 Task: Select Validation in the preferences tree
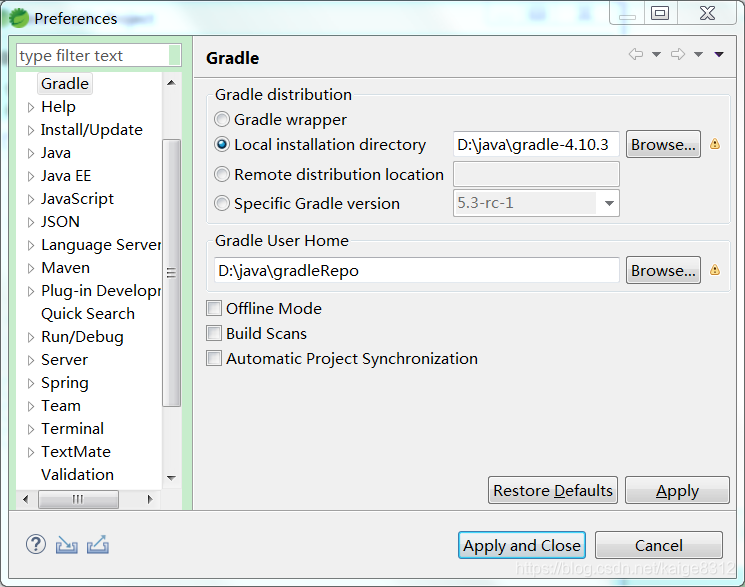click(77, 474)
